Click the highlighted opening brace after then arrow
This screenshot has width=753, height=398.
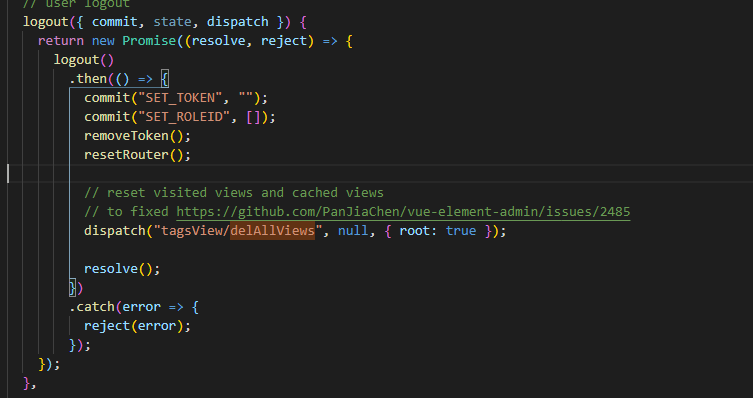point(165,79)
